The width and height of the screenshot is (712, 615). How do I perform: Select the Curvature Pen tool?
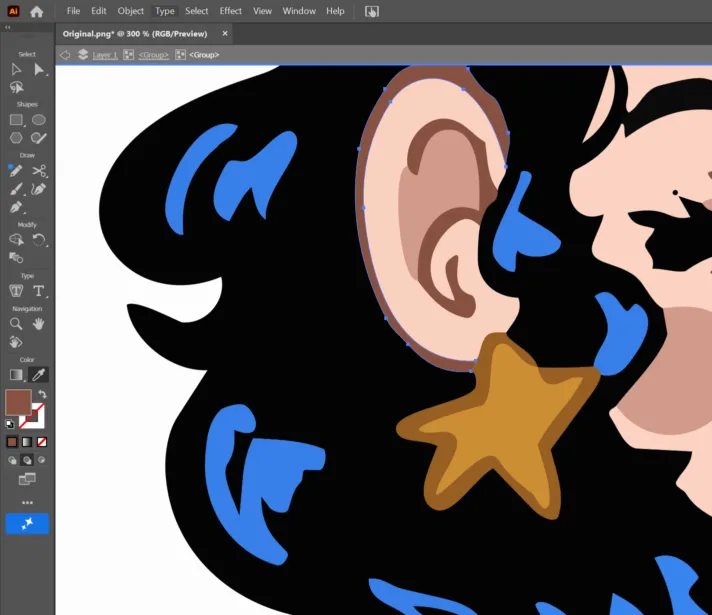point(39,189)
